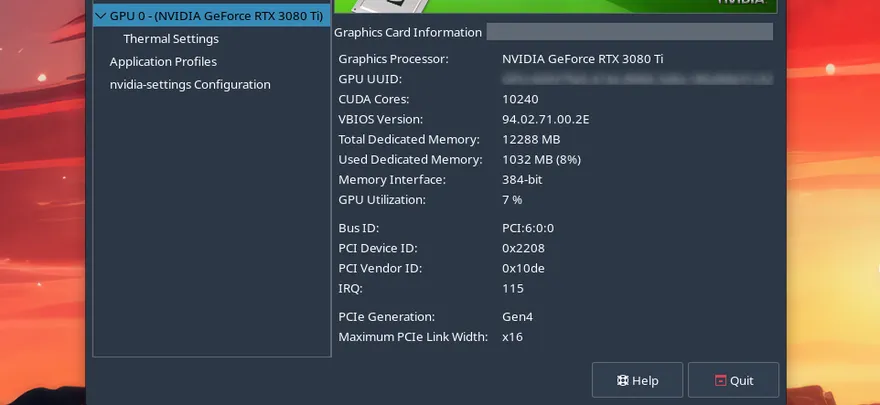Click the CUDA Cores value 10240
880x405 pixels.
click(x=520, y=99)
